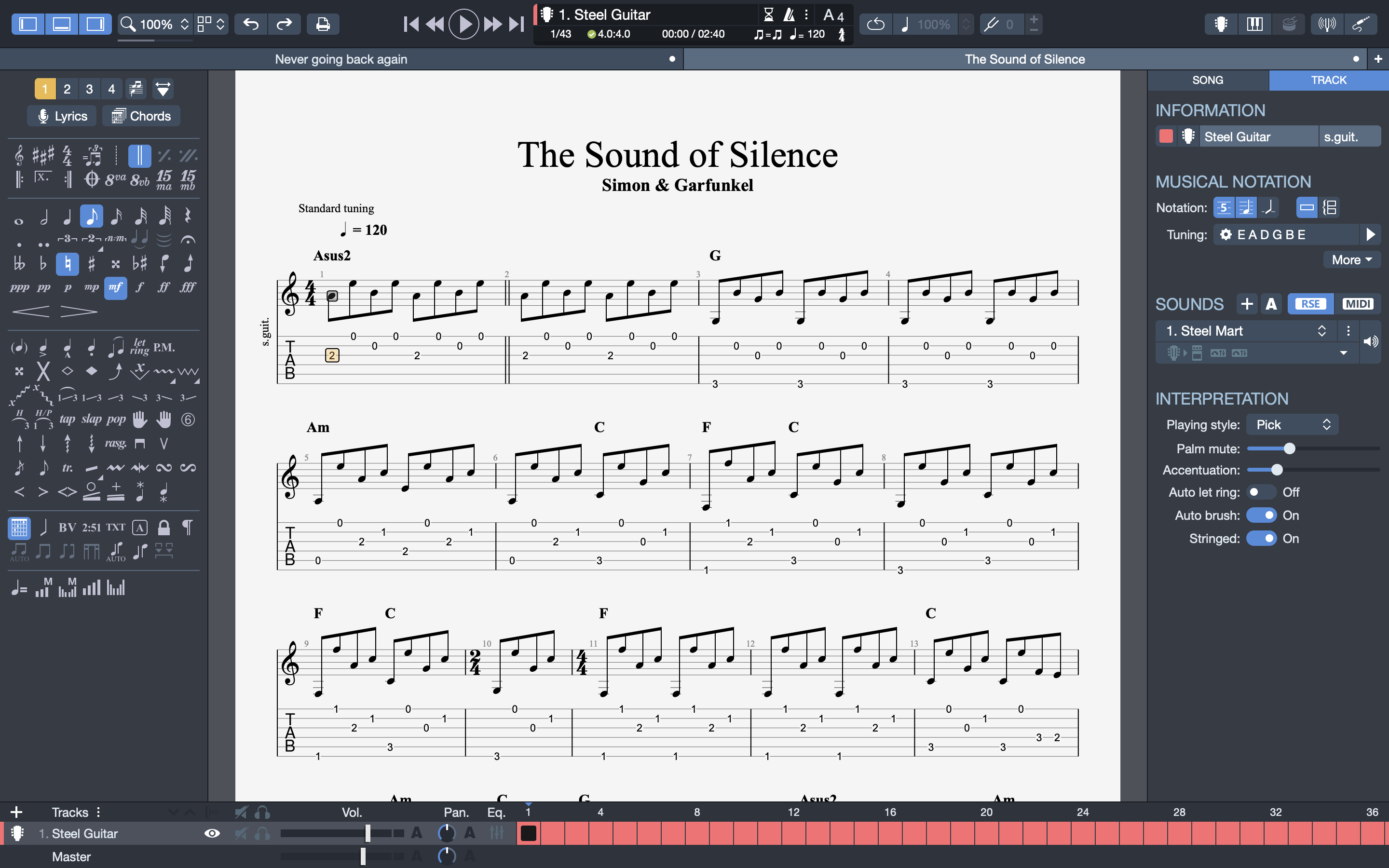The height and width of the screenshot is (868, 1389).
Task: Expand the Steel Mart sound selector dropdown
Action: 1319,331
